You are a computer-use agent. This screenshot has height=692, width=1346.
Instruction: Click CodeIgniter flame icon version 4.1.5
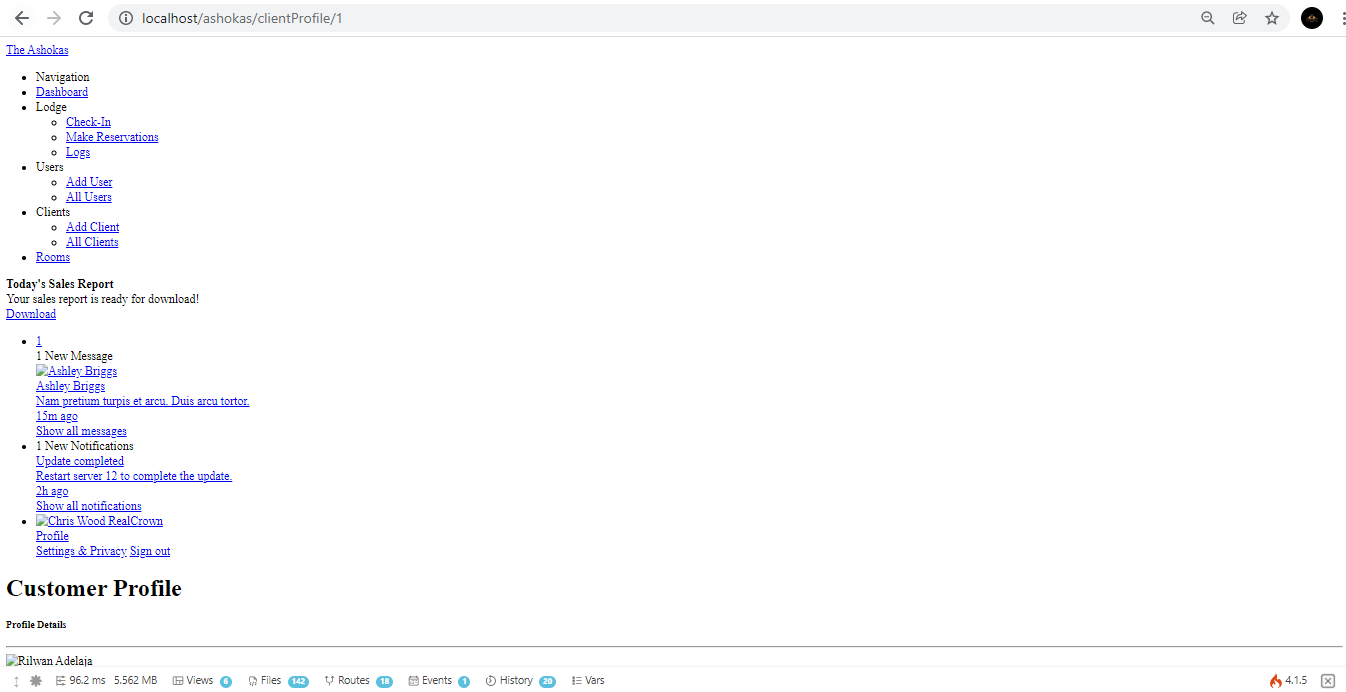1288,681
